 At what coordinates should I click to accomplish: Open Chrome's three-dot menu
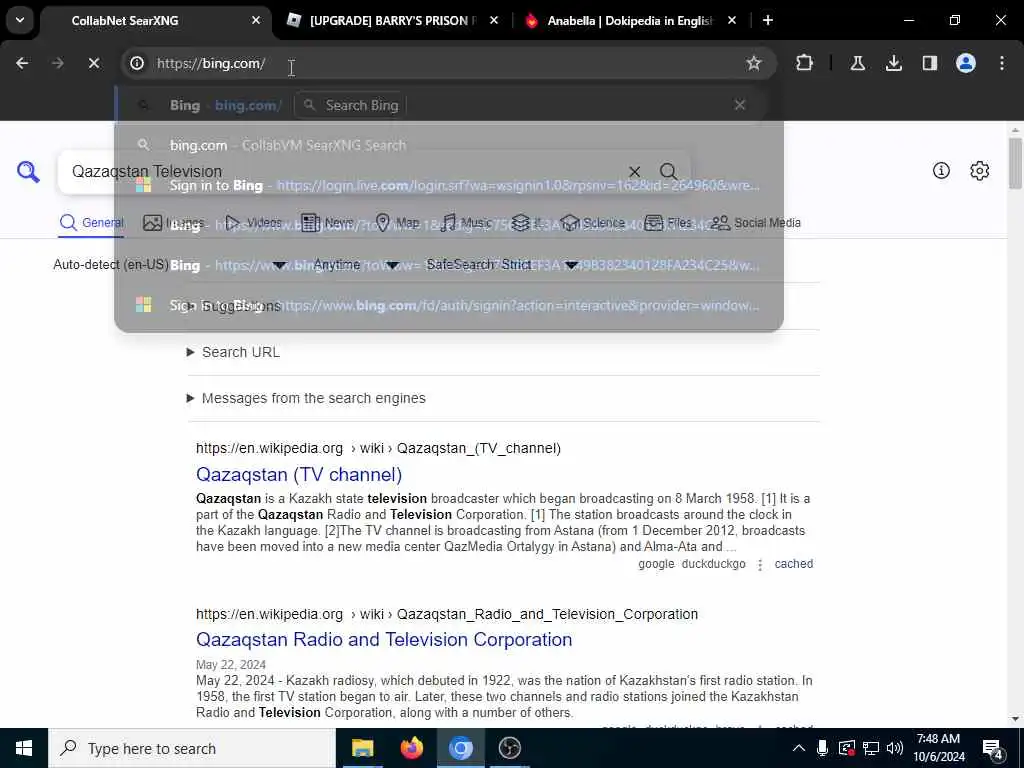[1002, 63]
